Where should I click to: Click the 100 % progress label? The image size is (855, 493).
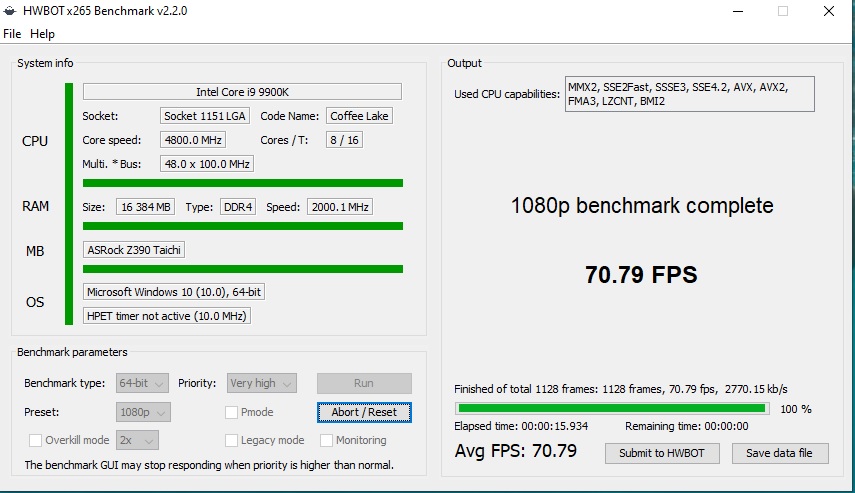796,409
